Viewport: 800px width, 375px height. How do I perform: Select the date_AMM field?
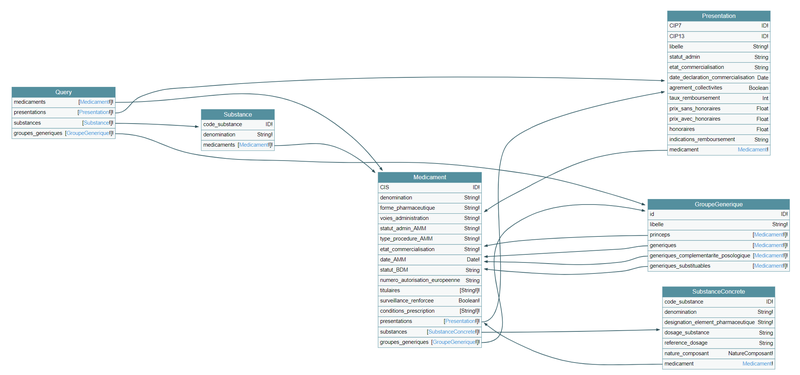pyautogui.click(x=430, y=260)
